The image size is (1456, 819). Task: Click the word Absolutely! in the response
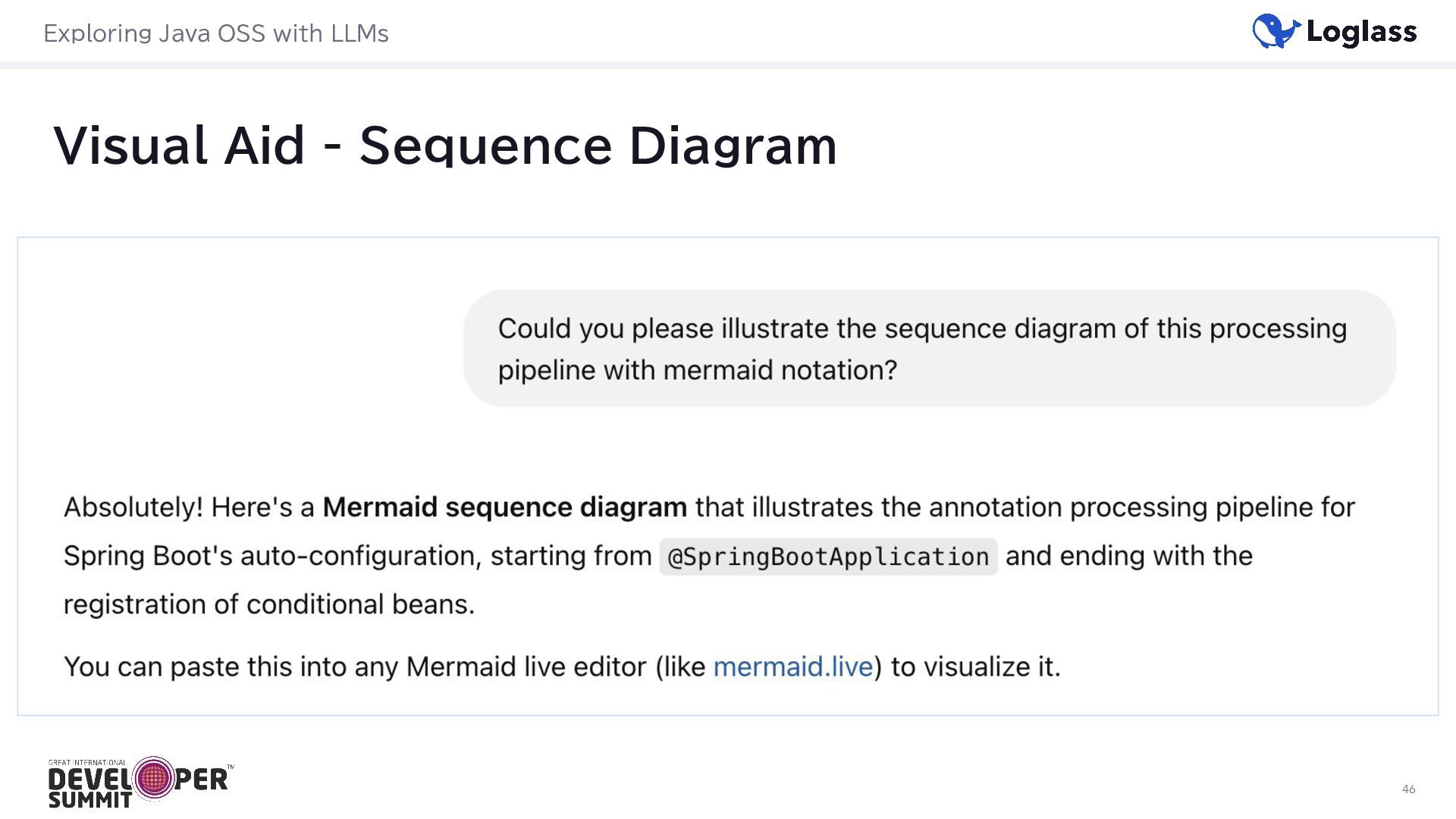click(133, 507)
